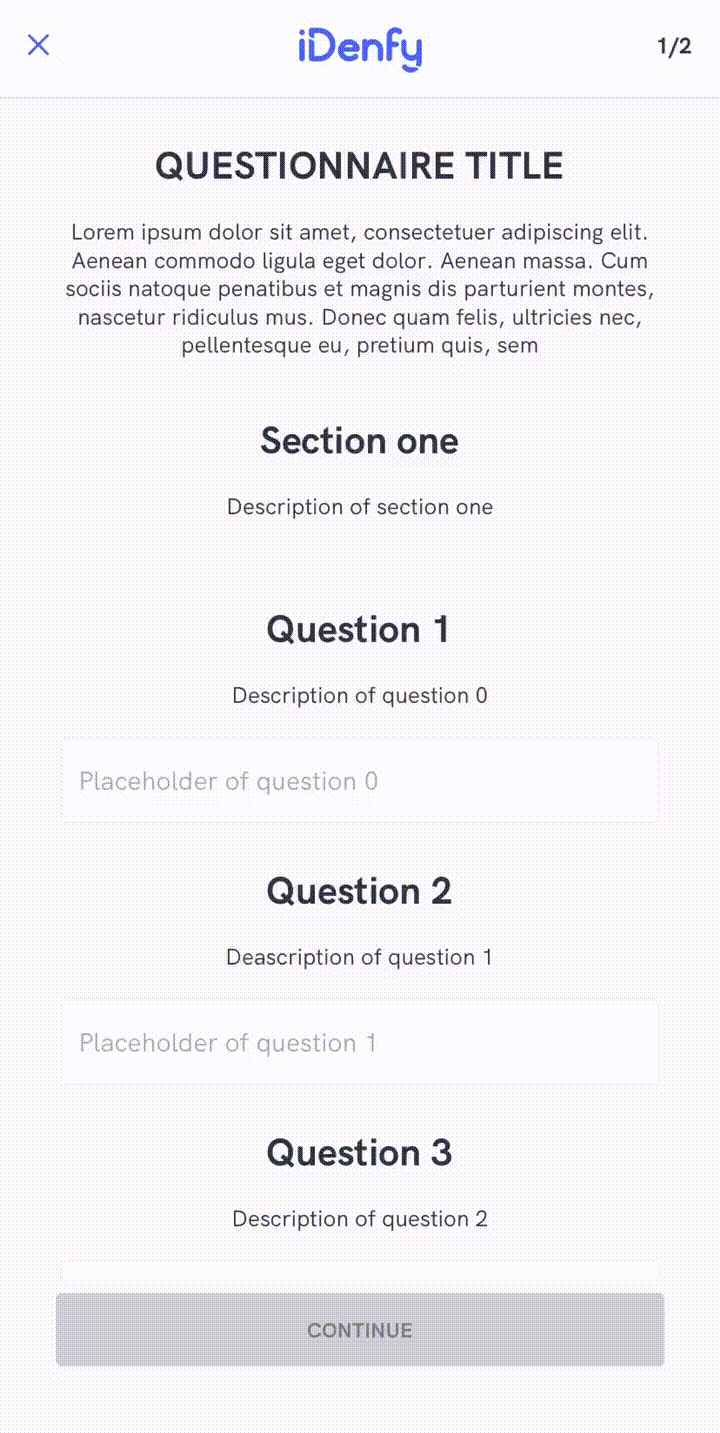This screenshot has height=1433, width=720.
Task: Click the iDenfy logo
Action: (x=360, y=48)
